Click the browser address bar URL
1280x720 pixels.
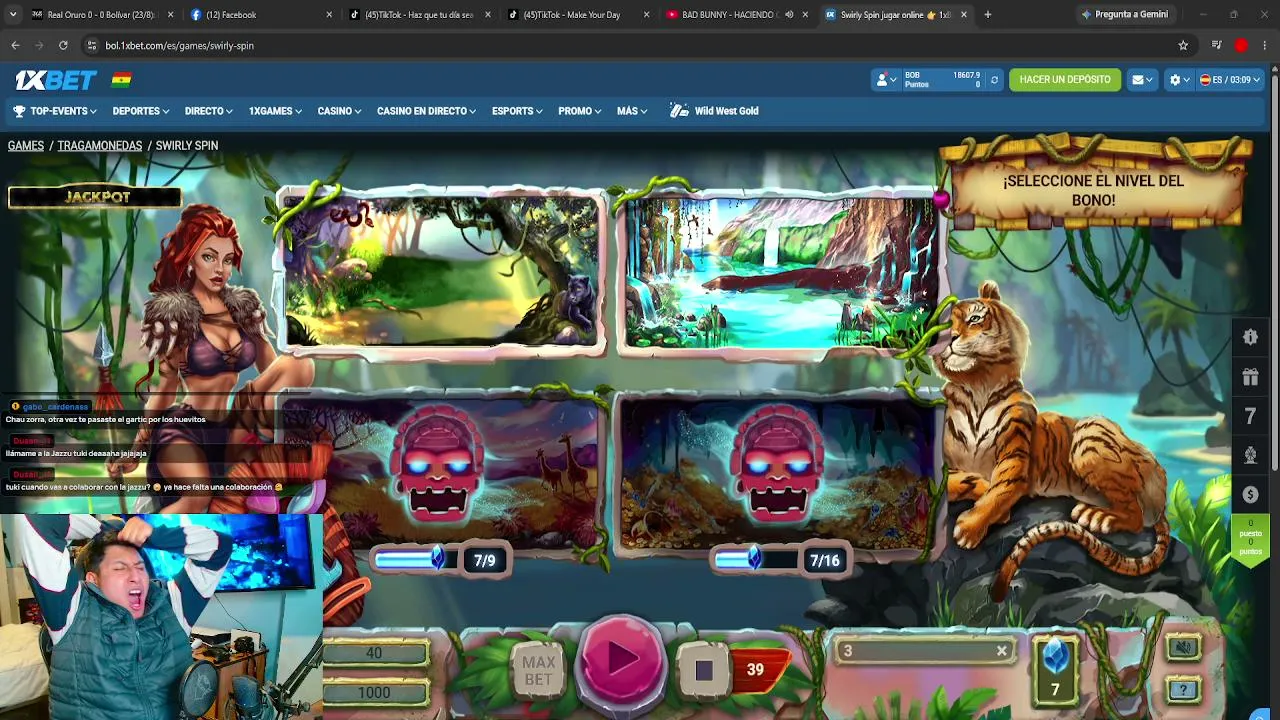180,46
